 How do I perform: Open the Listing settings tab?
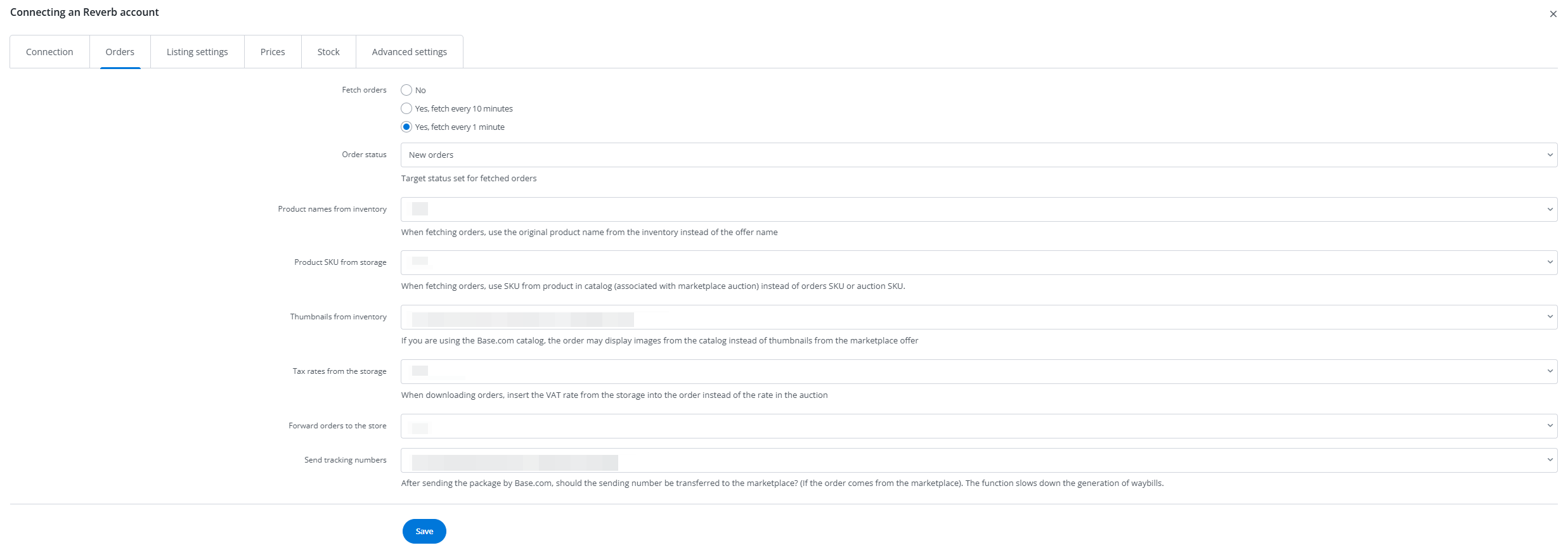[197, 52]
